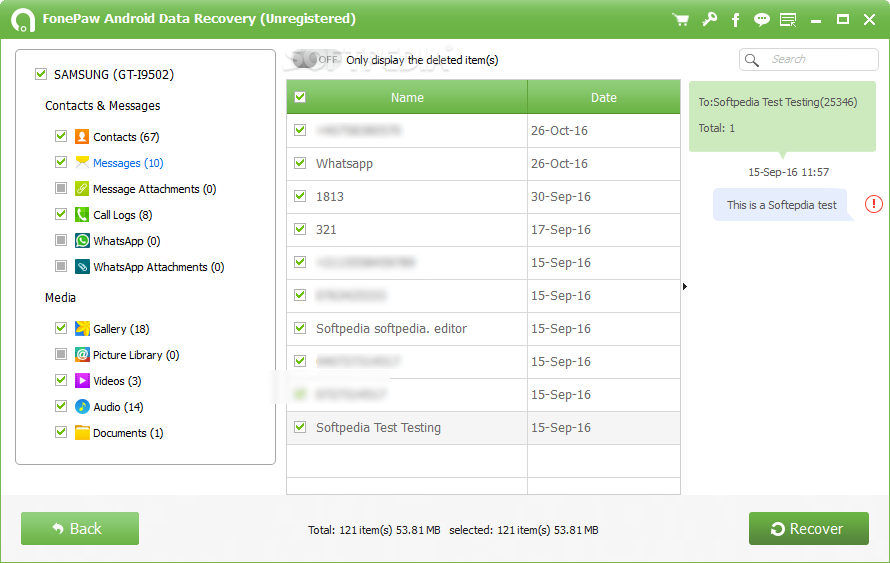This screenshot has height=563, width=890.
Task: Click the register key icon
Action: coord(709,20)
